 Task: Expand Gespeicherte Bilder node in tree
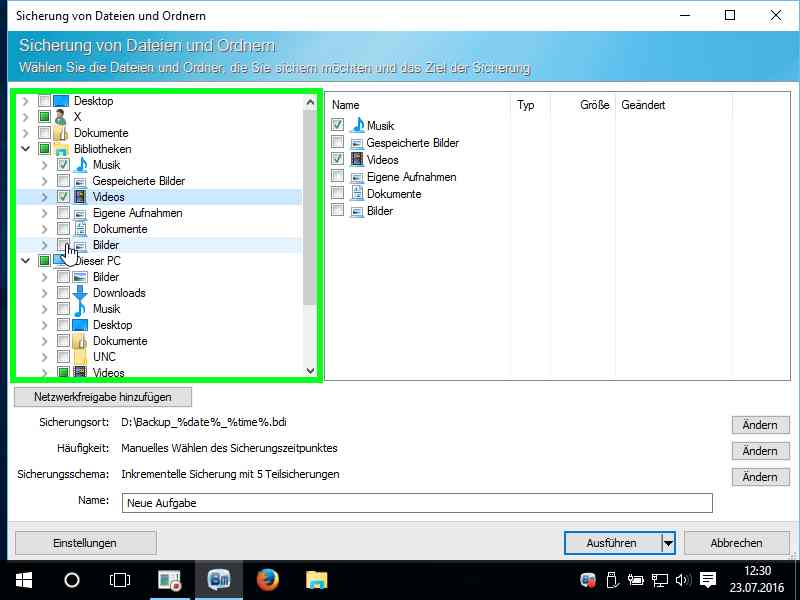[44, 181]
